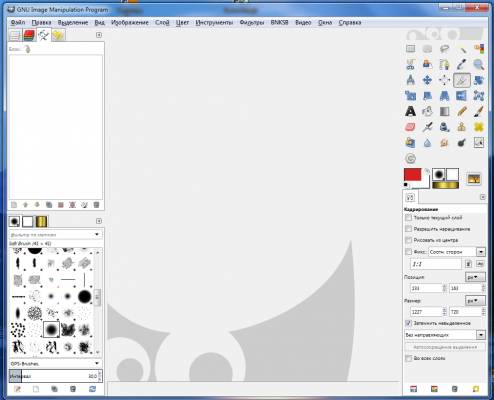
Task: Open the 'GPS-Brushes' tag dropdown
Action: (x=56, y=363)
